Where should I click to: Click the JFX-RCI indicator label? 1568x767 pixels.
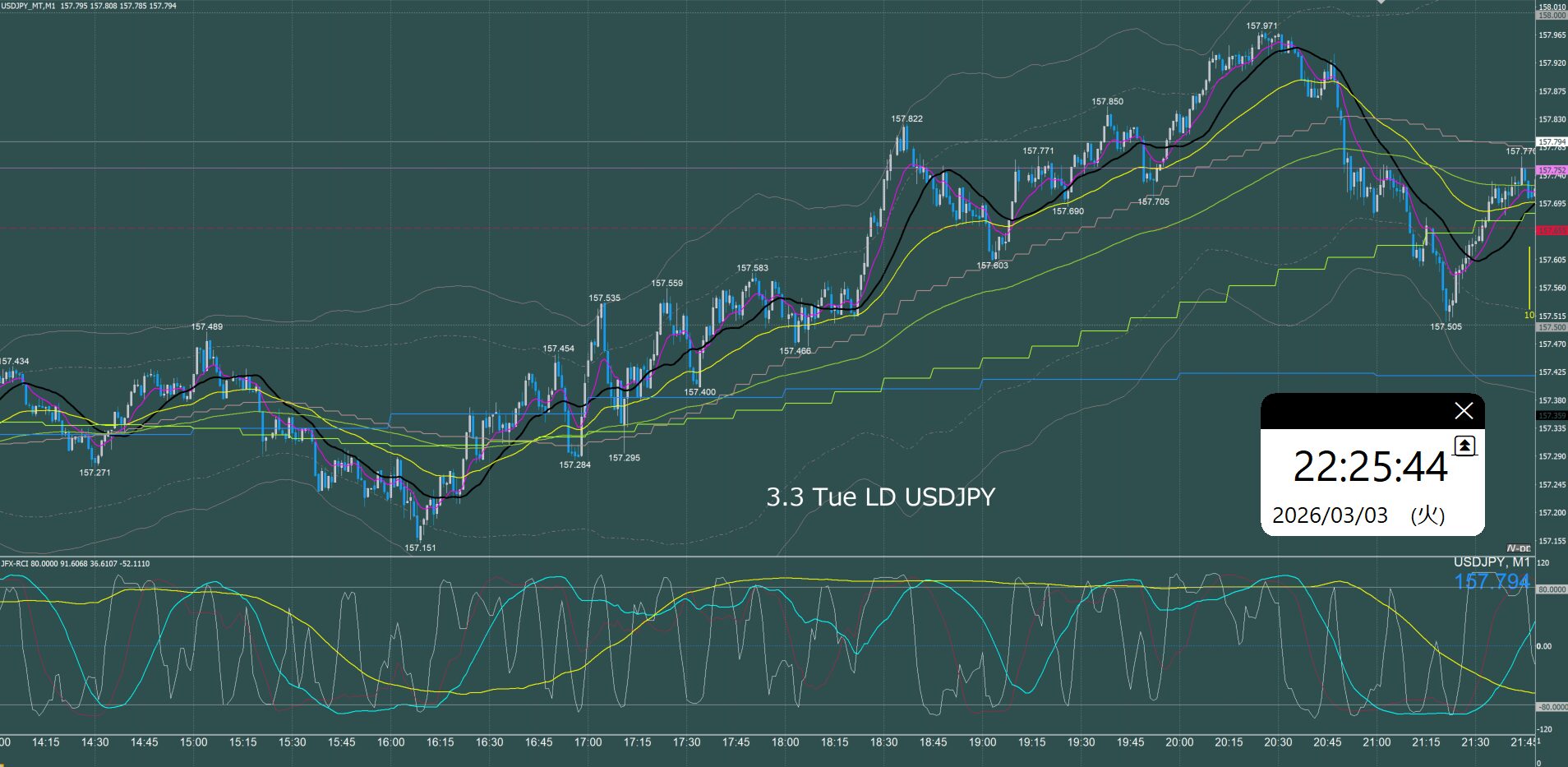coord(16,564)
